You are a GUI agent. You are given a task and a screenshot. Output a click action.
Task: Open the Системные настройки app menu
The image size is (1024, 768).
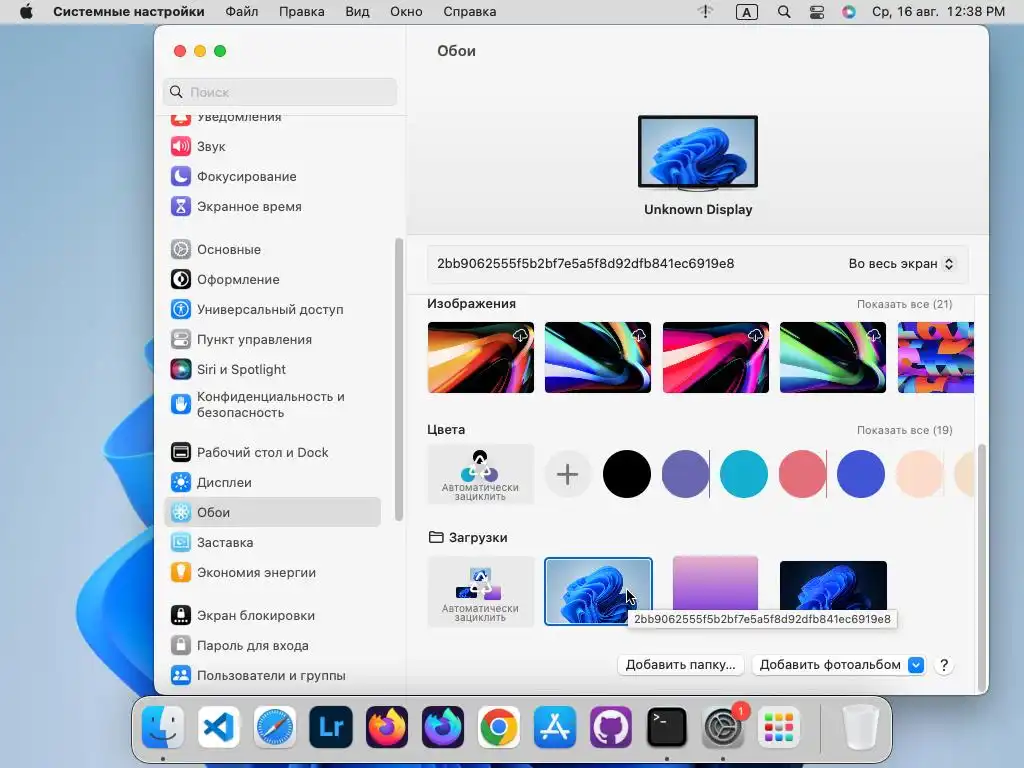[x=129, y=12]
